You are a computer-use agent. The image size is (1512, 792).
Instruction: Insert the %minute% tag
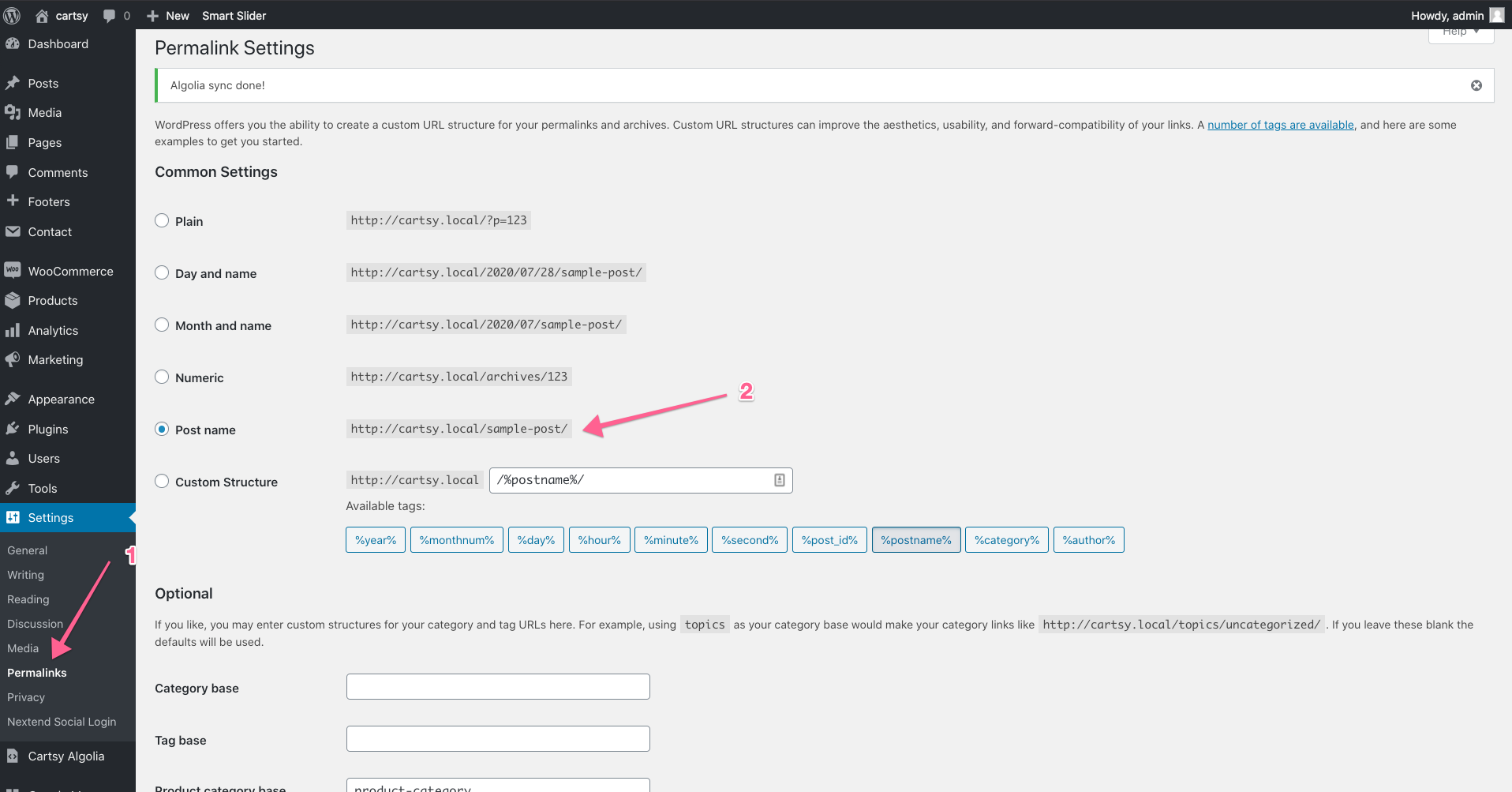click(x=672, y=540)
